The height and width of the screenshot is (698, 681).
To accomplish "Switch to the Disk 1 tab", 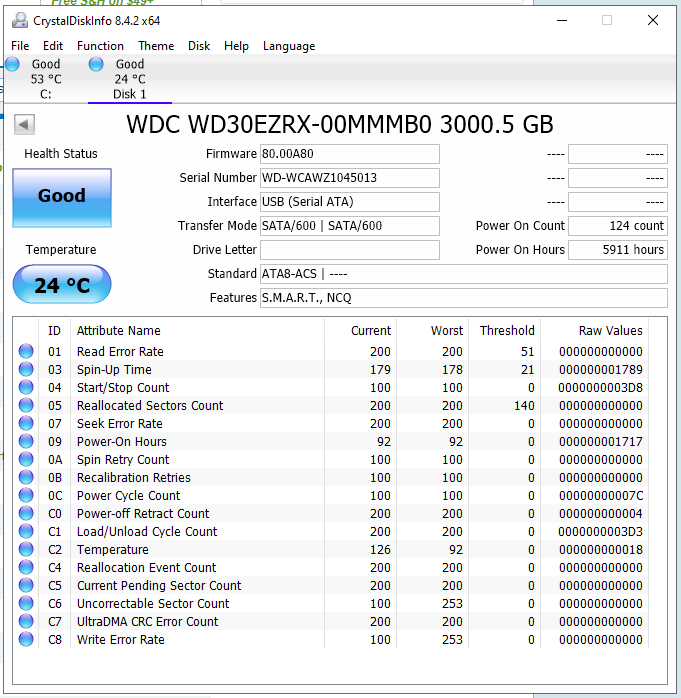I will point(129,79).
